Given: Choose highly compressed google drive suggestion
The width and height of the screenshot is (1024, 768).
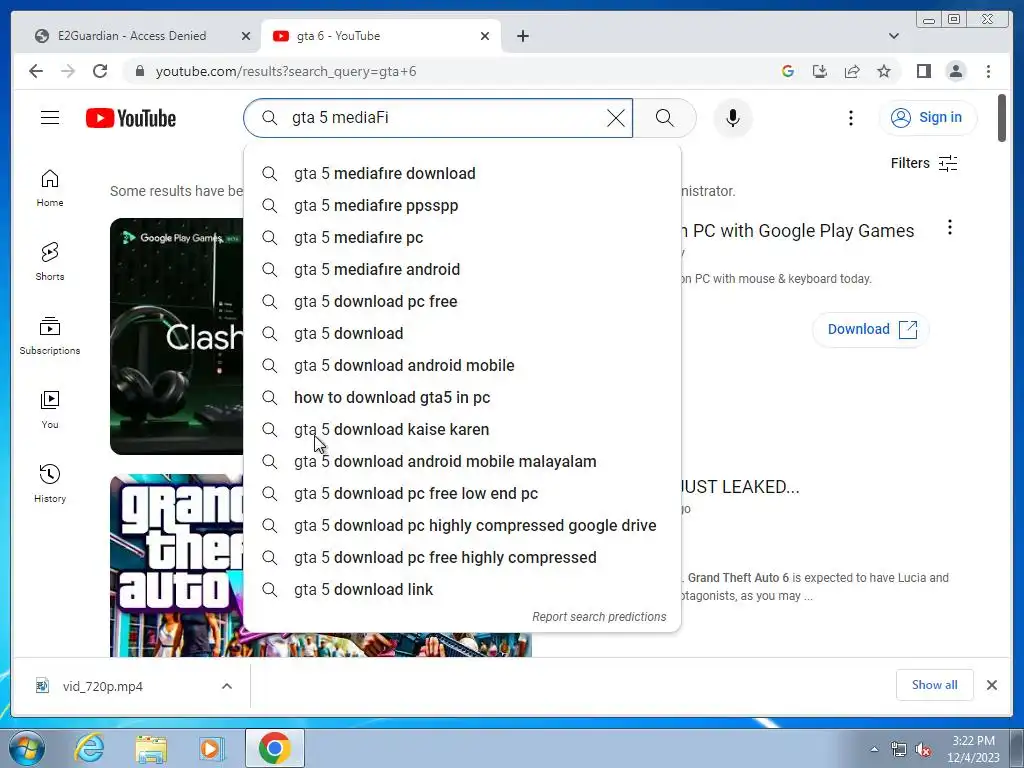Looking at the screenshot, I should [462, 525].
